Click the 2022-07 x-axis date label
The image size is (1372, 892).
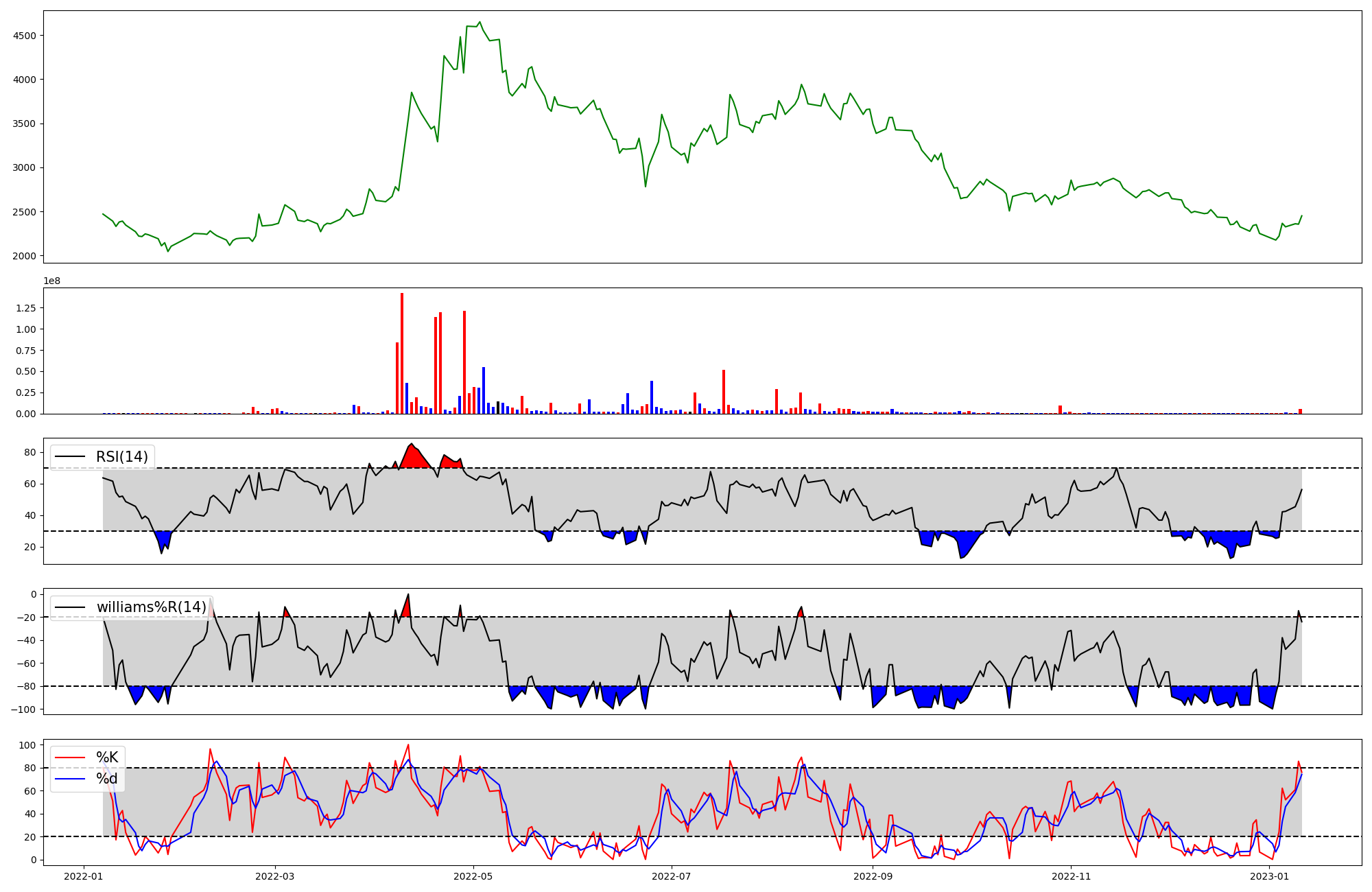672,876
